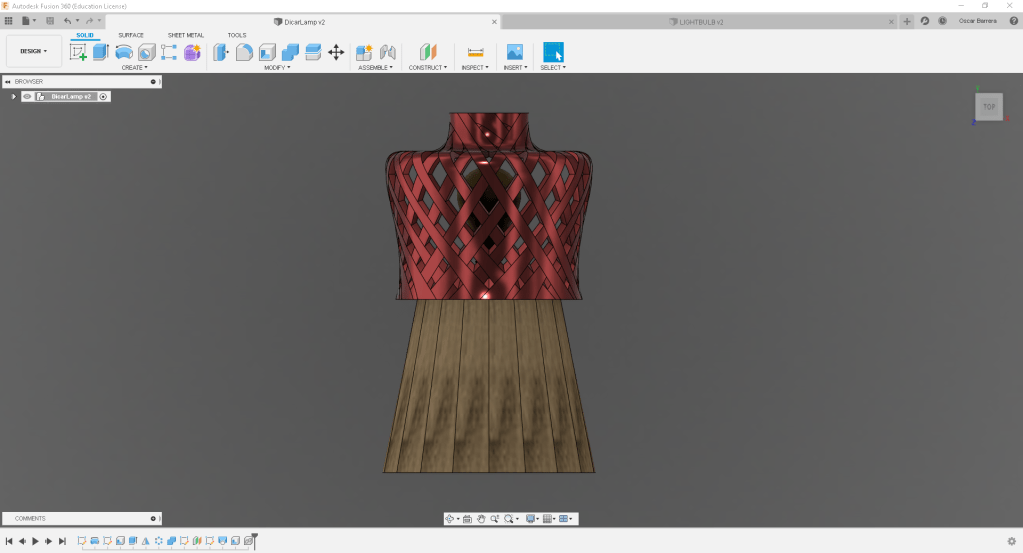Expand the DicarLamp v2 browser tree
Viewport: 1023px width, 553px height.
pyautogui.click(x=13, y=97)
